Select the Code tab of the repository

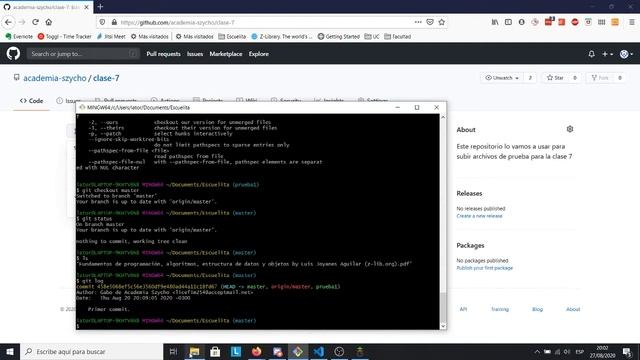click(31, 101)
